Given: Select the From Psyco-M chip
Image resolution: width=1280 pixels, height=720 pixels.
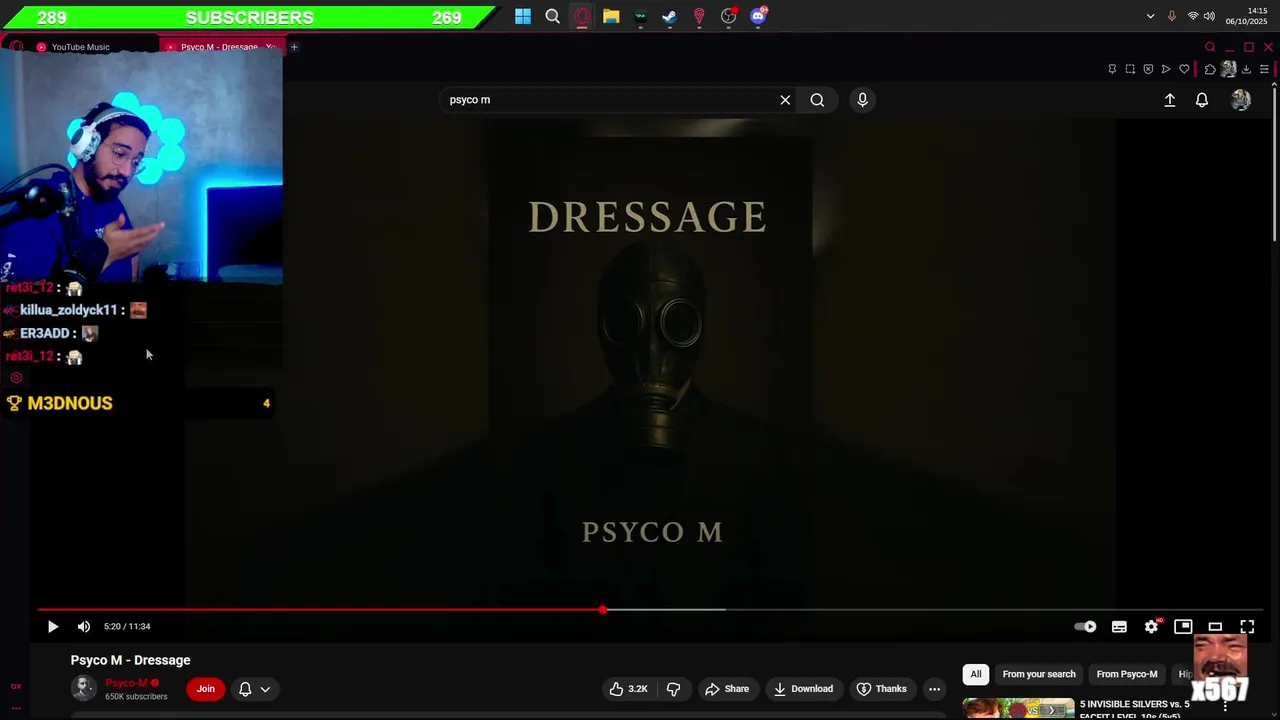Looking at the screenshot, I should (1127, 674).
